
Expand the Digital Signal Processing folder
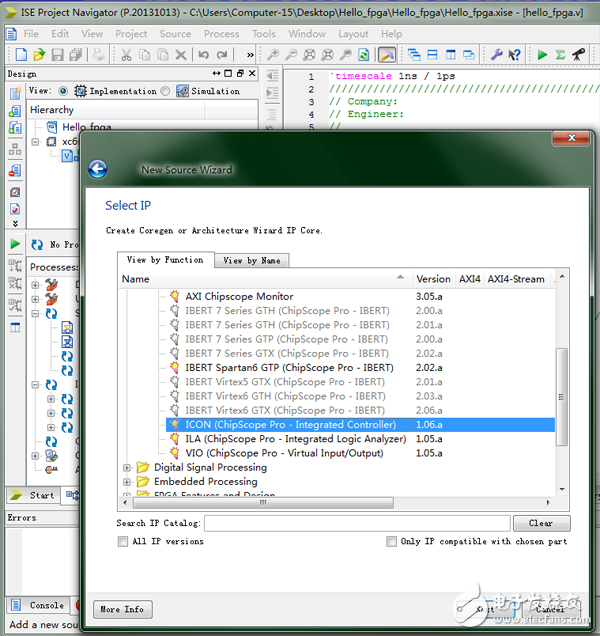[127, 468]
